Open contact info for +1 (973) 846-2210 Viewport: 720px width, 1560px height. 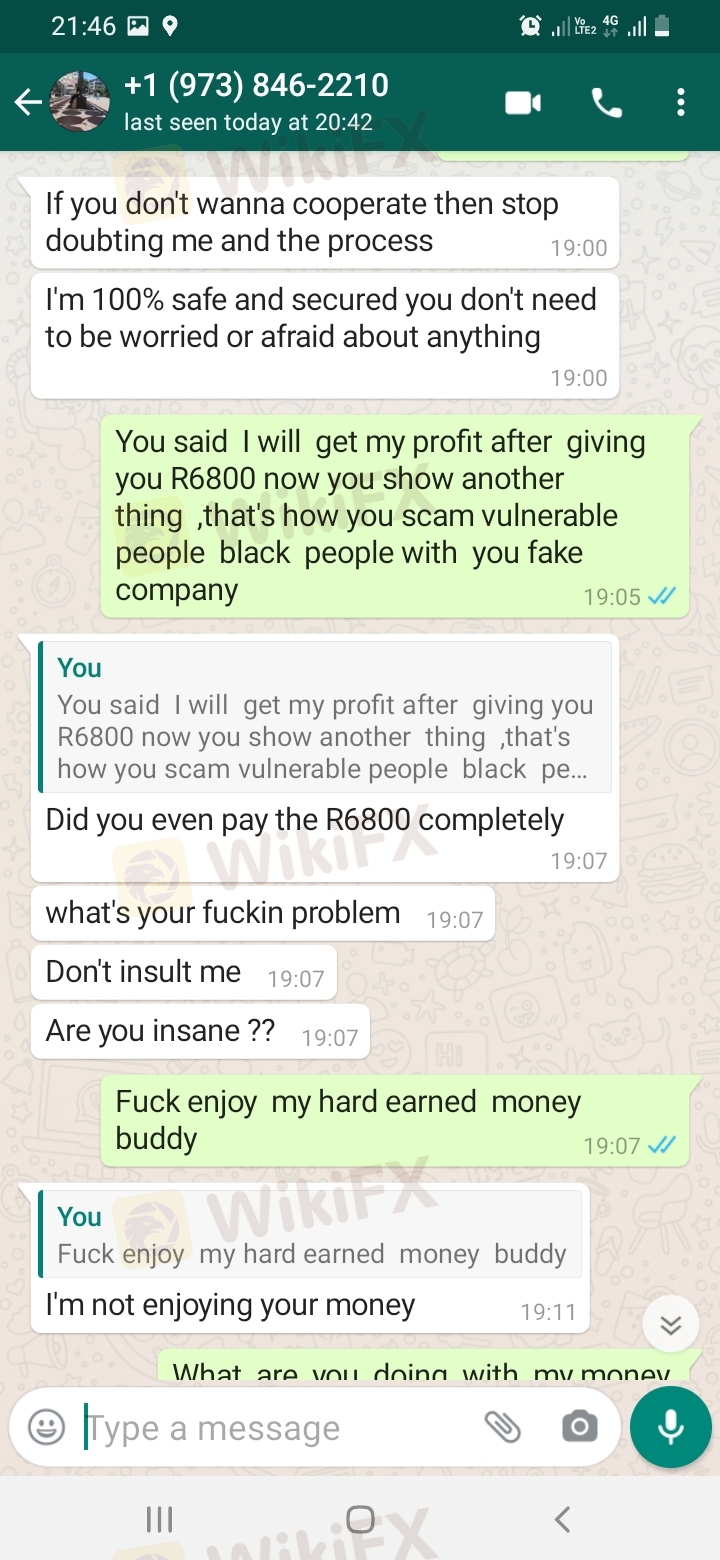pos(256,102)
